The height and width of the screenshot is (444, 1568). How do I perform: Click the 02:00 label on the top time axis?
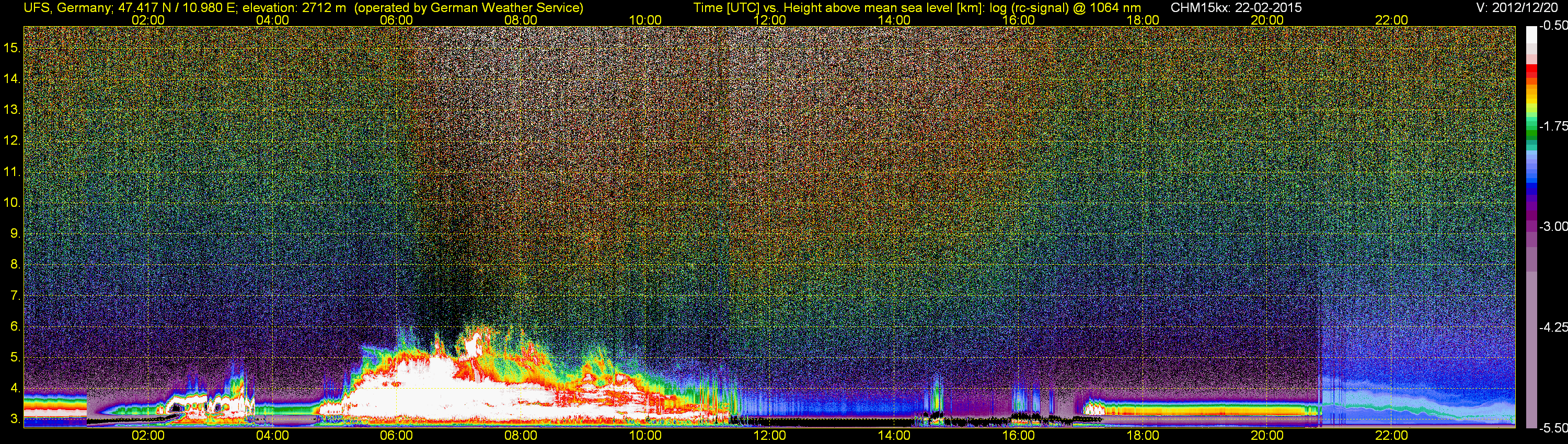pyautogui.click(x=148, y=20)
